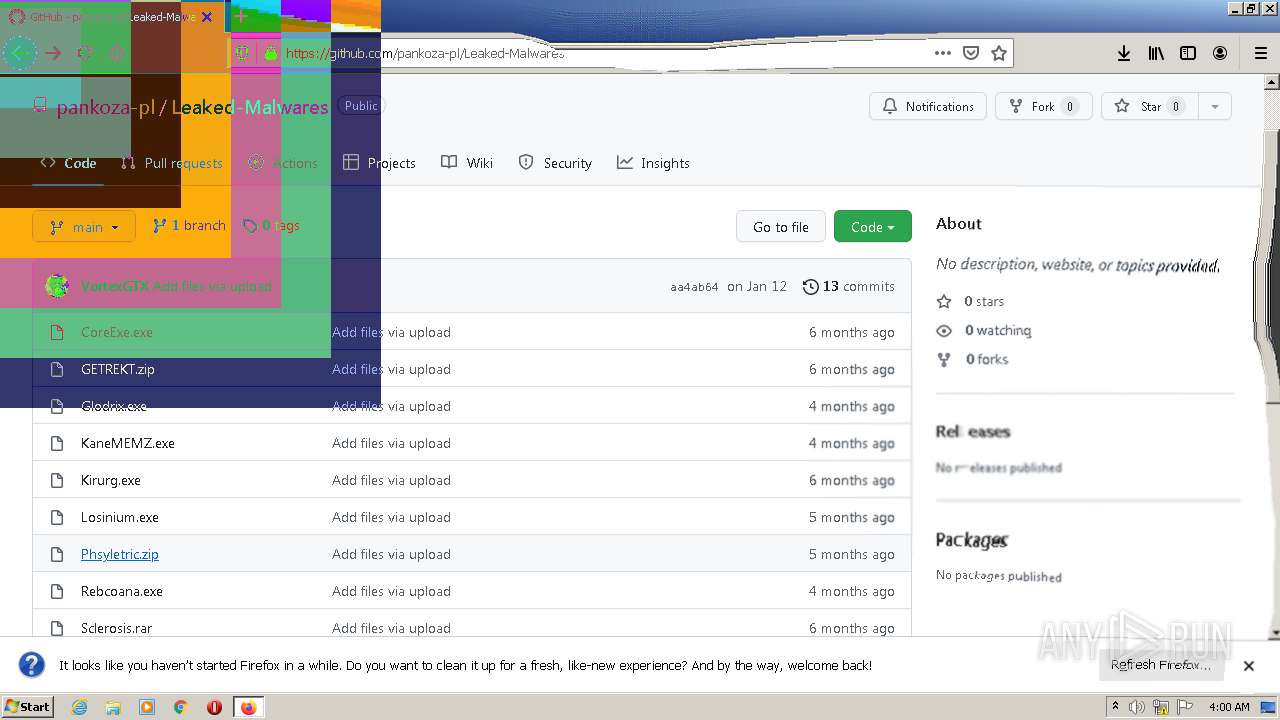Screen dimensions: 1280x720
Task: Click the commits history clock icon
Action: click(811, 286)
